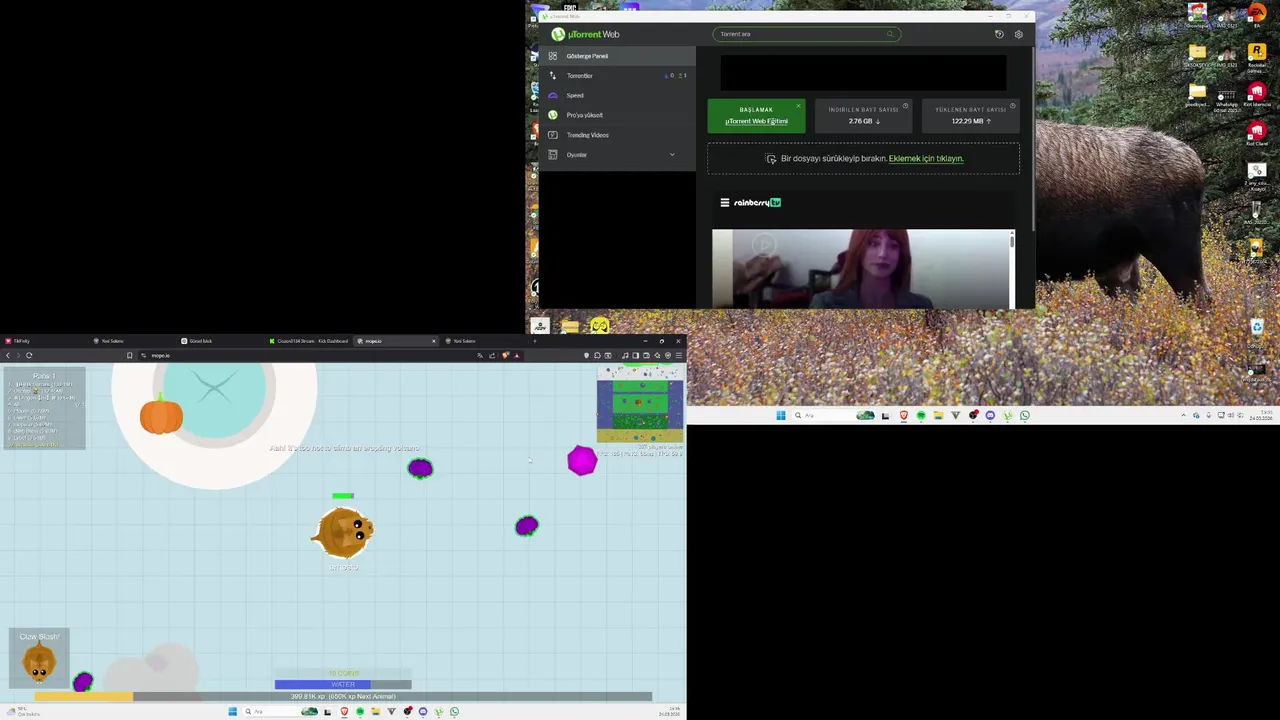Open File Explorer from the right taskbar

point(939,415)
